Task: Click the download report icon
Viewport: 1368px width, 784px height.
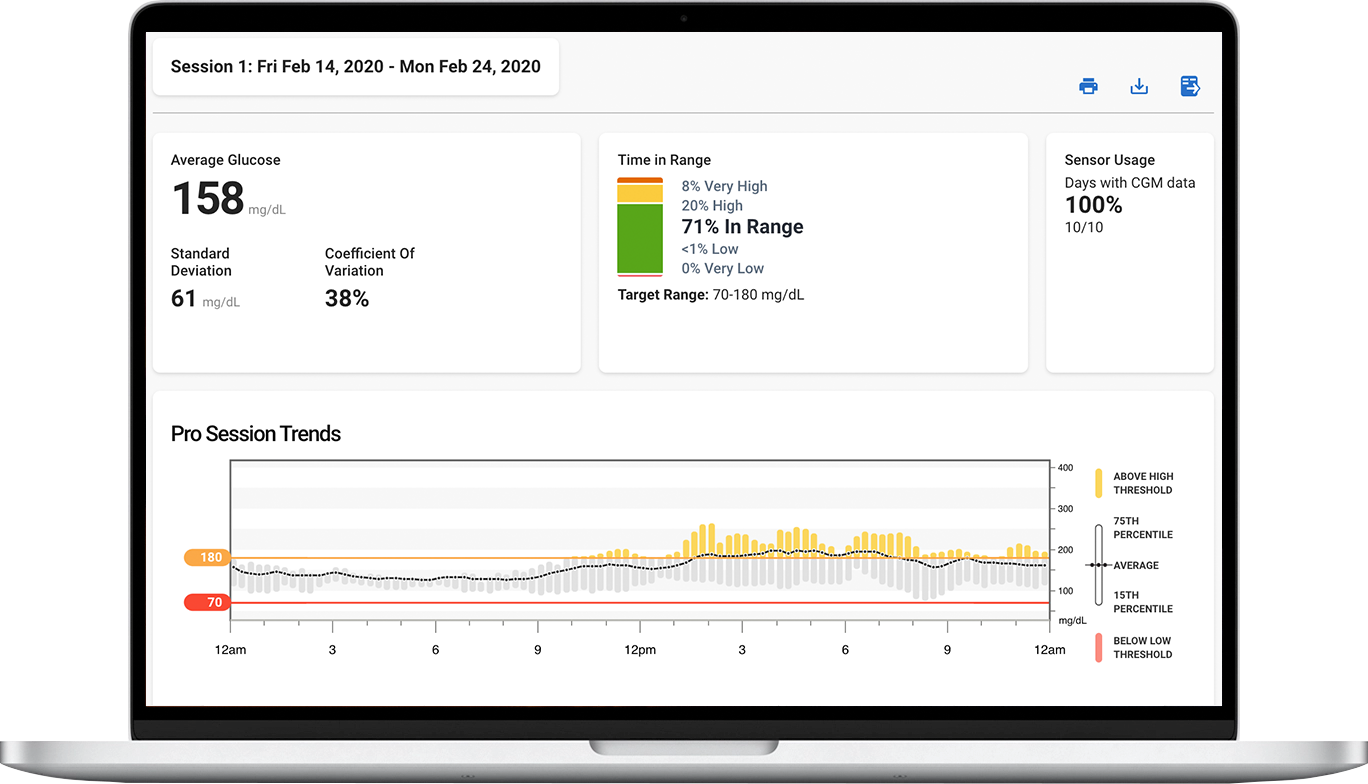Action: (x=1139, y=86)
